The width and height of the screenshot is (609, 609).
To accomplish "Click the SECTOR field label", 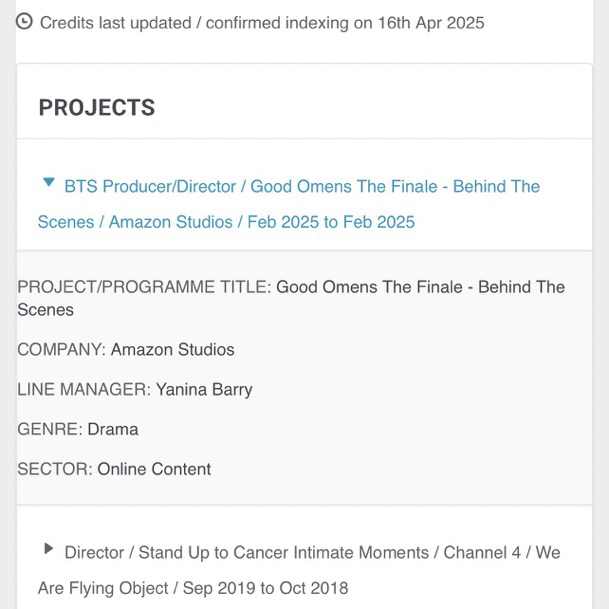I will [x=54, y=470].
